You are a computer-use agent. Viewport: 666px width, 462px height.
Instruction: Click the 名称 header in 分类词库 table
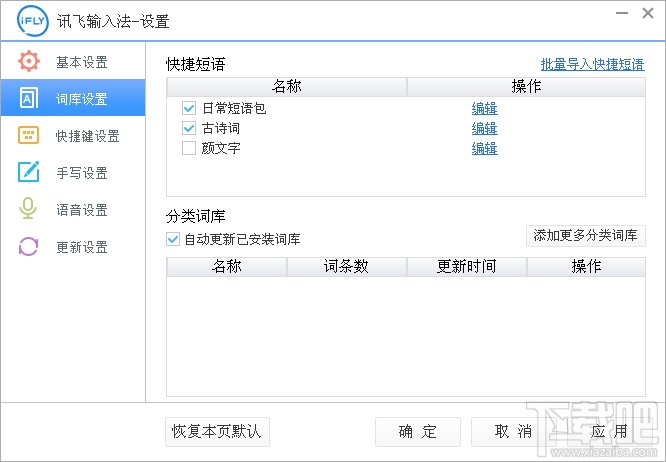pos(227,267)
